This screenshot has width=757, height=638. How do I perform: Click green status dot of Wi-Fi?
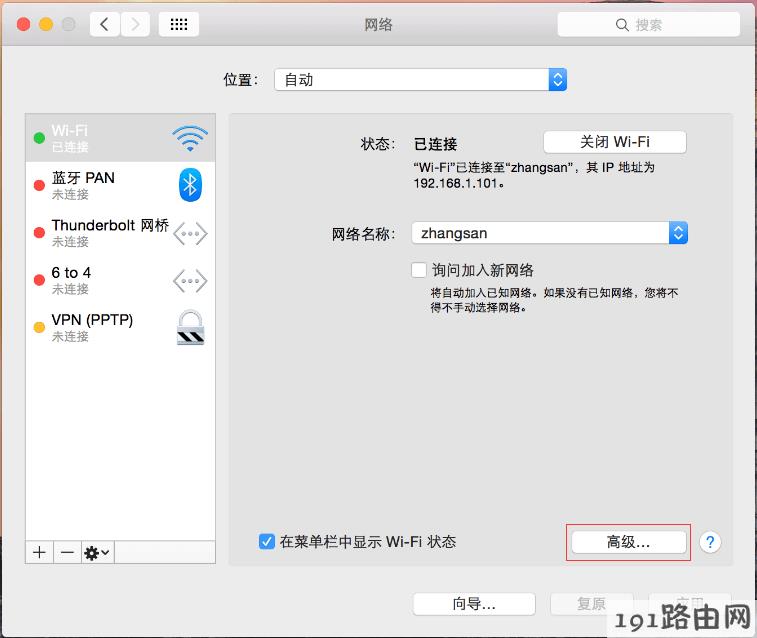pos(39,138)
